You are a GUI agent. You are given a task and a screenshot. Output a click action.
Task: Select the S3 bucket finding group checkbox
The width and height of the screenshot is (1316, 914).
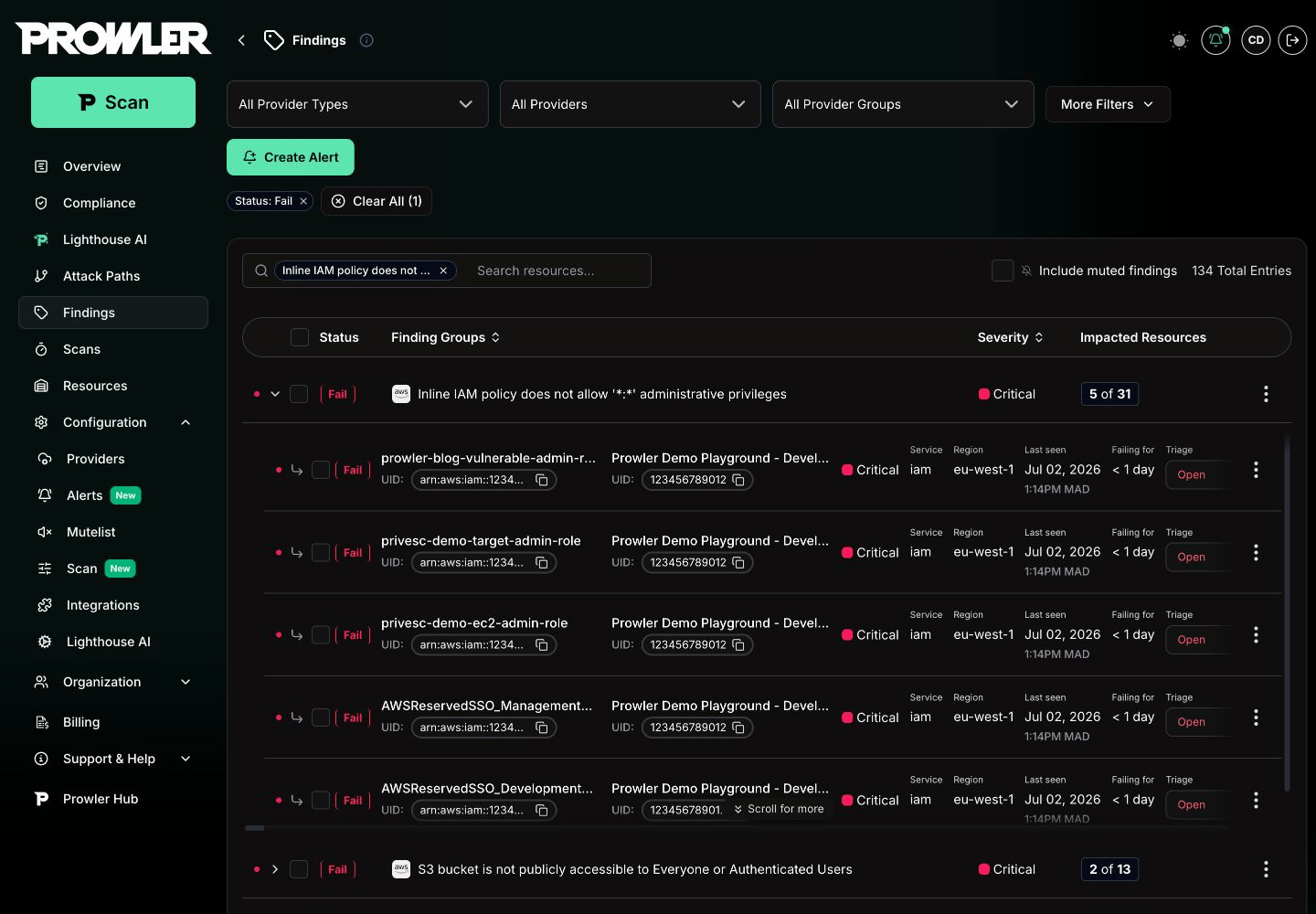point(299,869)
